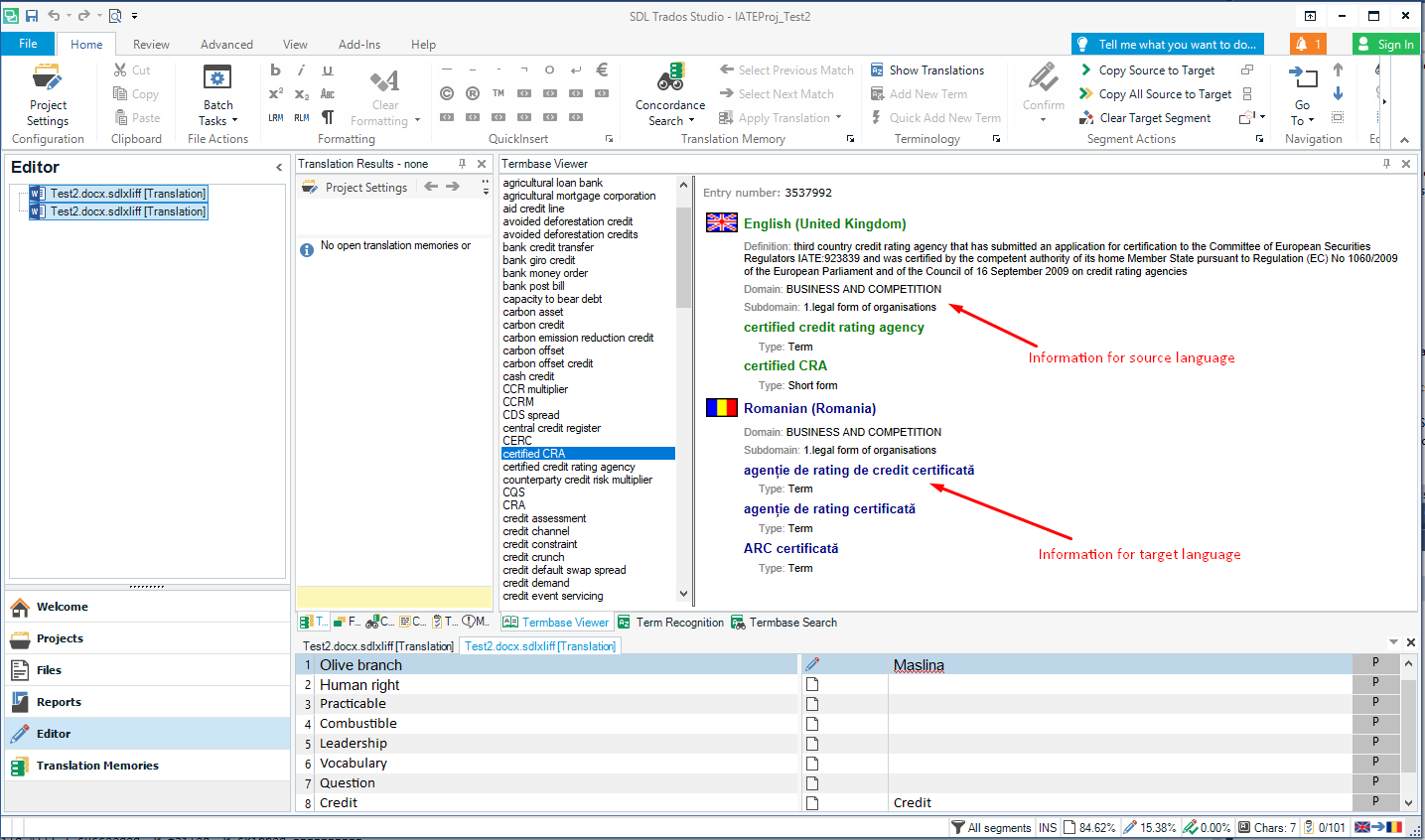Open the Reports view
This screenshot has width=1425, height=840.
(x=148, y=702)
